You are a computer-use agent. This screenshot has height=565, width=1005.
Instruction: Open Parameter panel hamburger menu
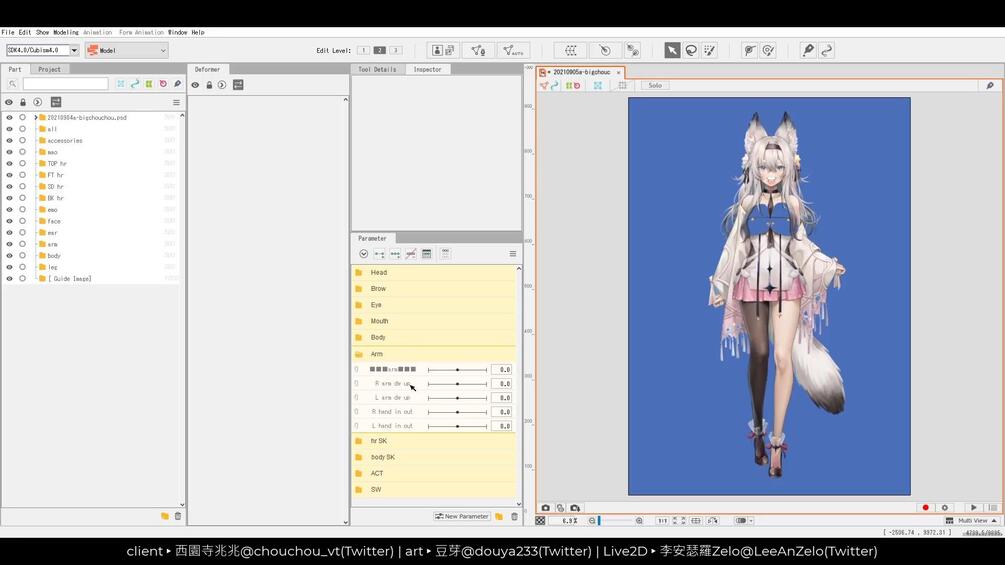point(513,254)
